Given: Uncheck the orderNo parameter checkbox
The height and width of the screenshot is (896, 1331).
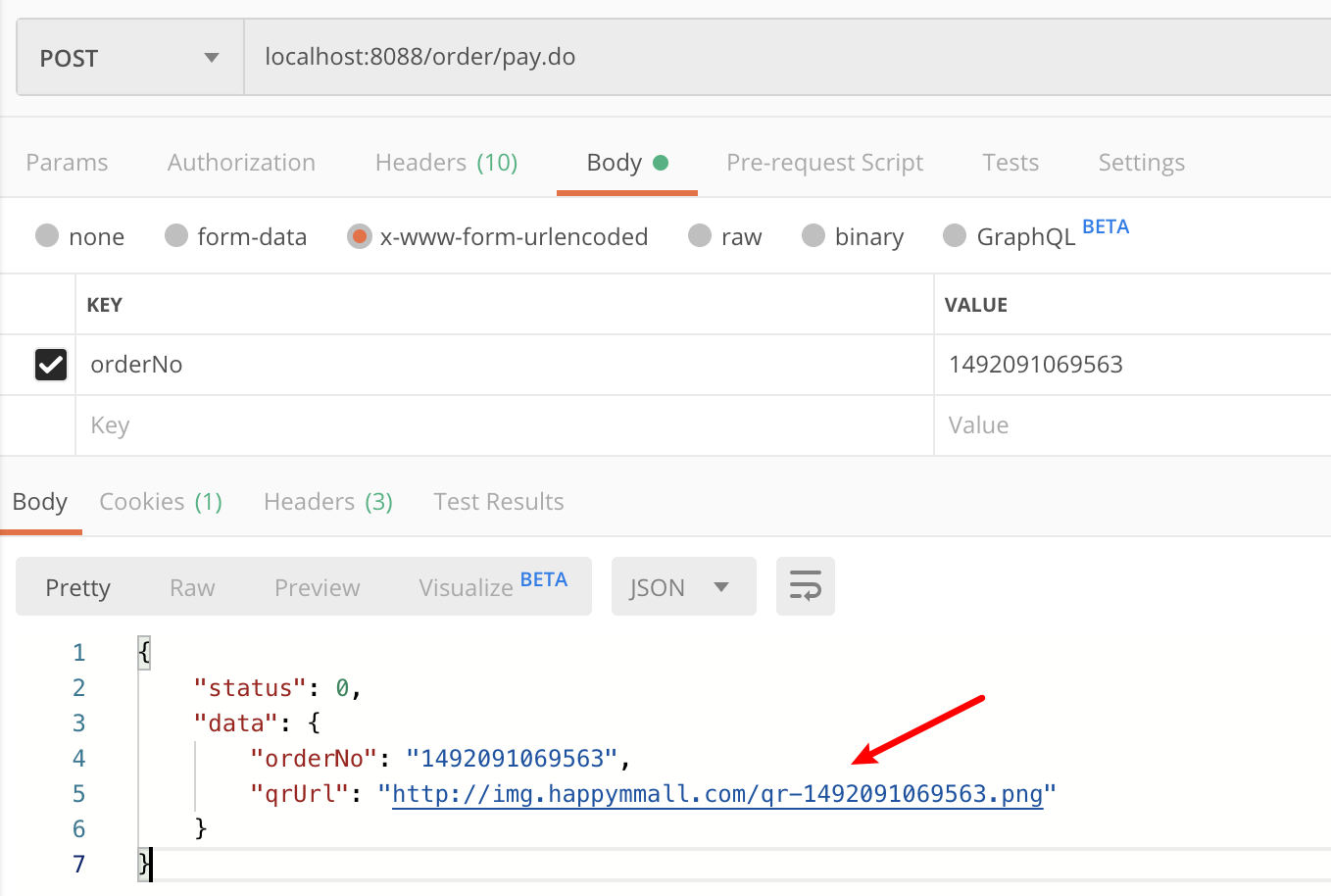Looking at the screenshot, I should pyautogui.click(x=51, y=365).
